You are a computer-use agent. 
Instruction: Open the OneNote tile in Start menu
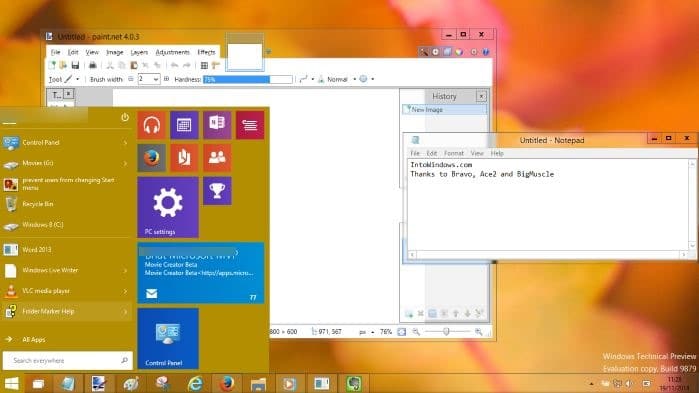pos(217,125)
